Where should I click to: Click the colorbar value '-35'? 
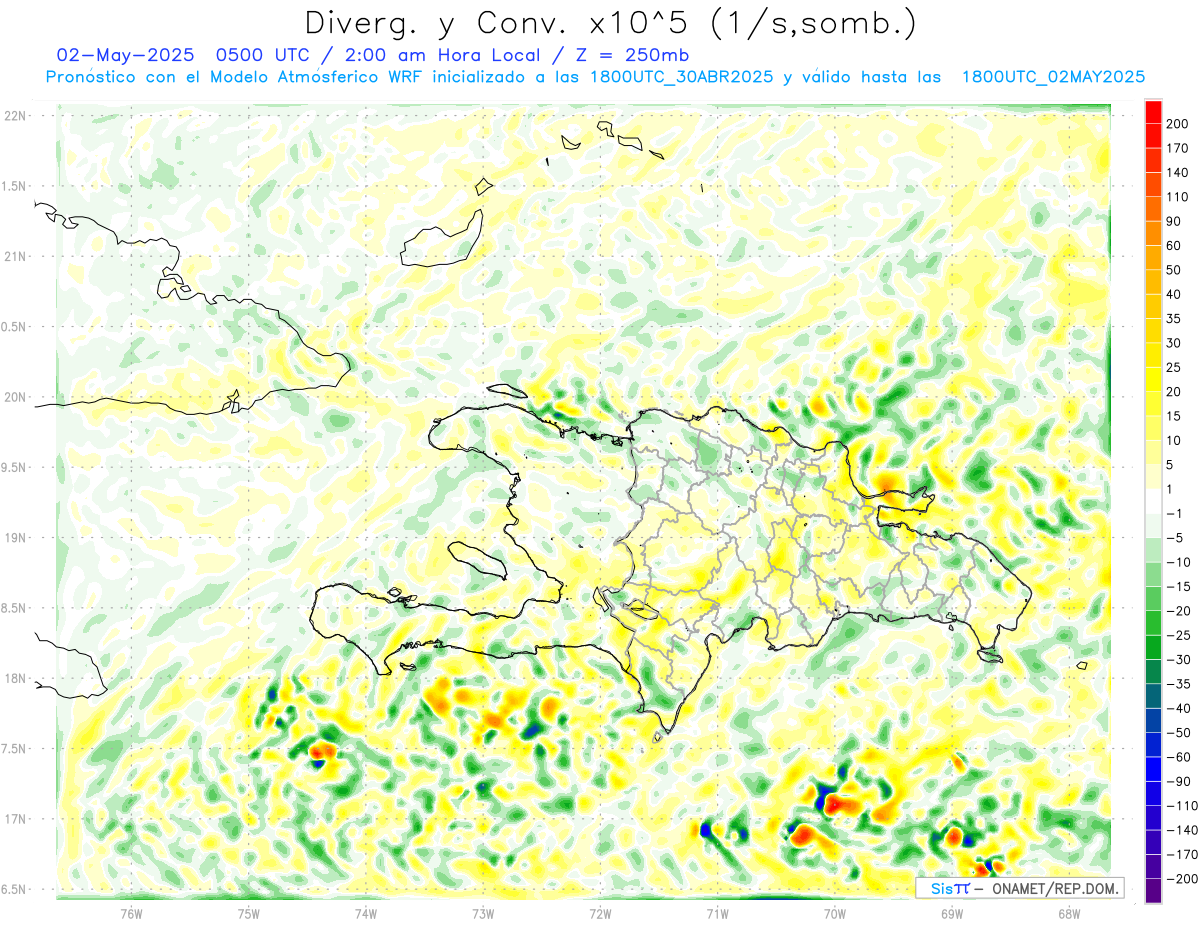(x=1177, y=684)
